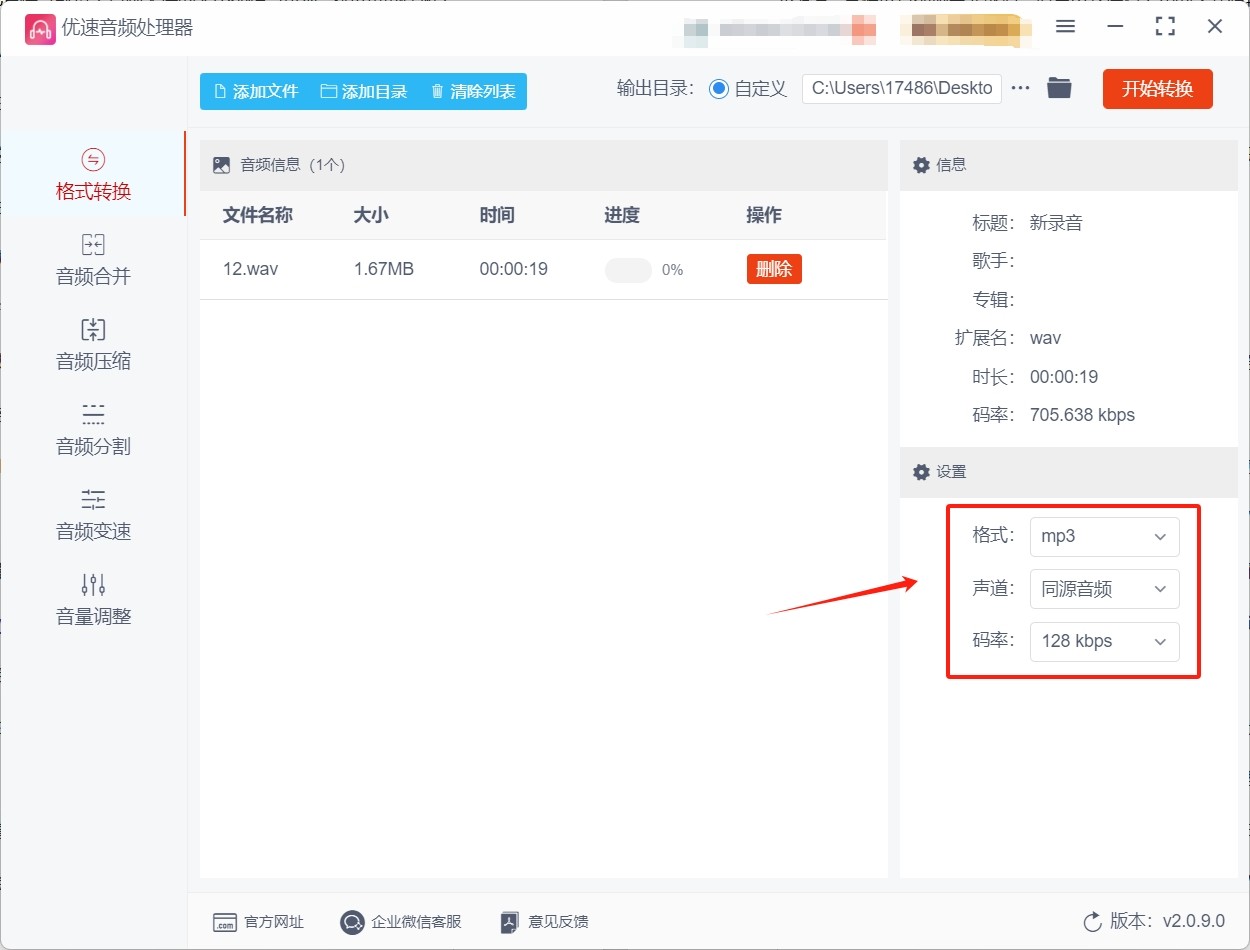The width and height of the screenshot is (1250, 950).
Task: Click 清除列表 to clear the list
Action: (x=473, y=91)
